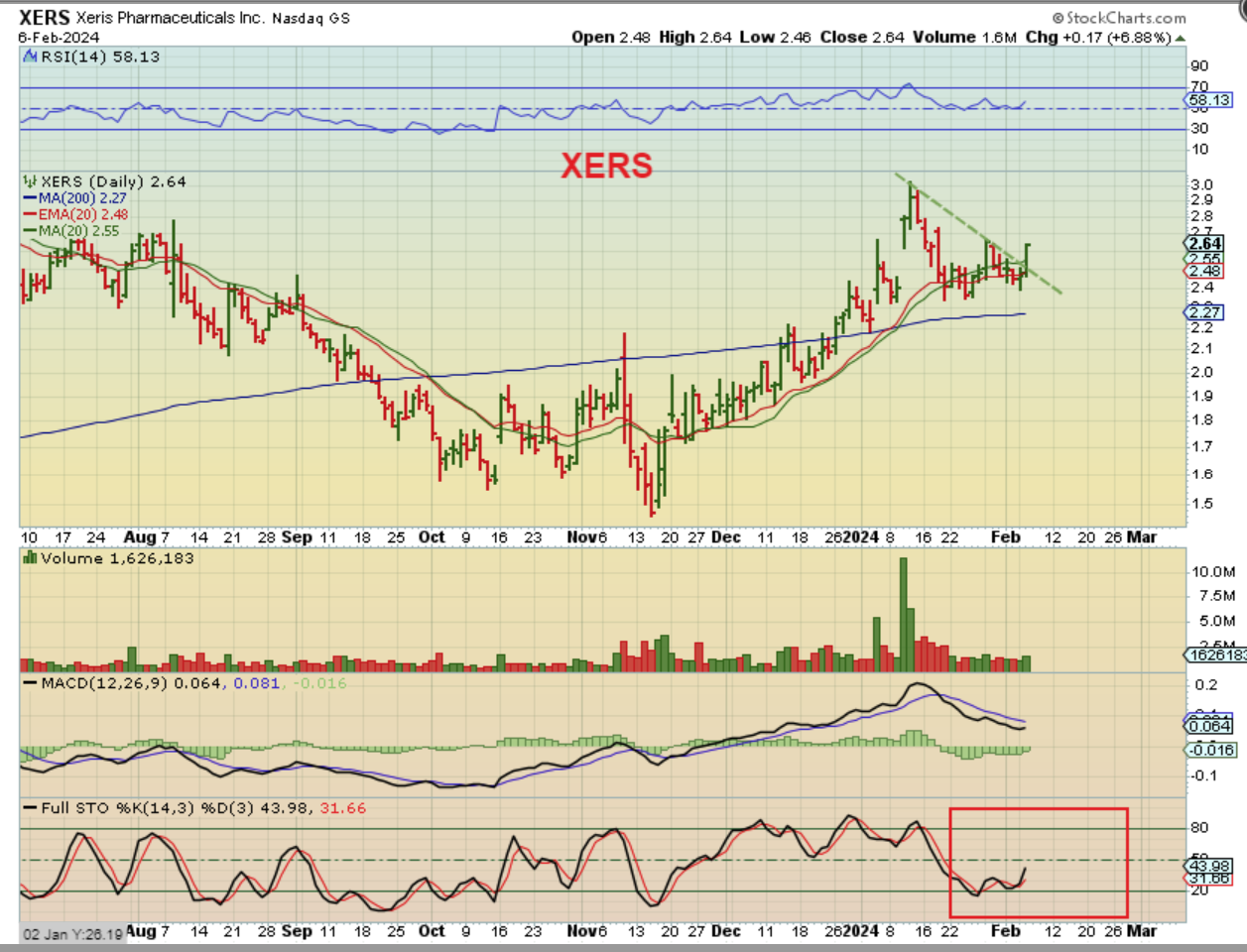Screen dimensions: 1247x952
Task: Click the 58.13 RSI value tag on right axis
Action: click(x=1209, y=100)
